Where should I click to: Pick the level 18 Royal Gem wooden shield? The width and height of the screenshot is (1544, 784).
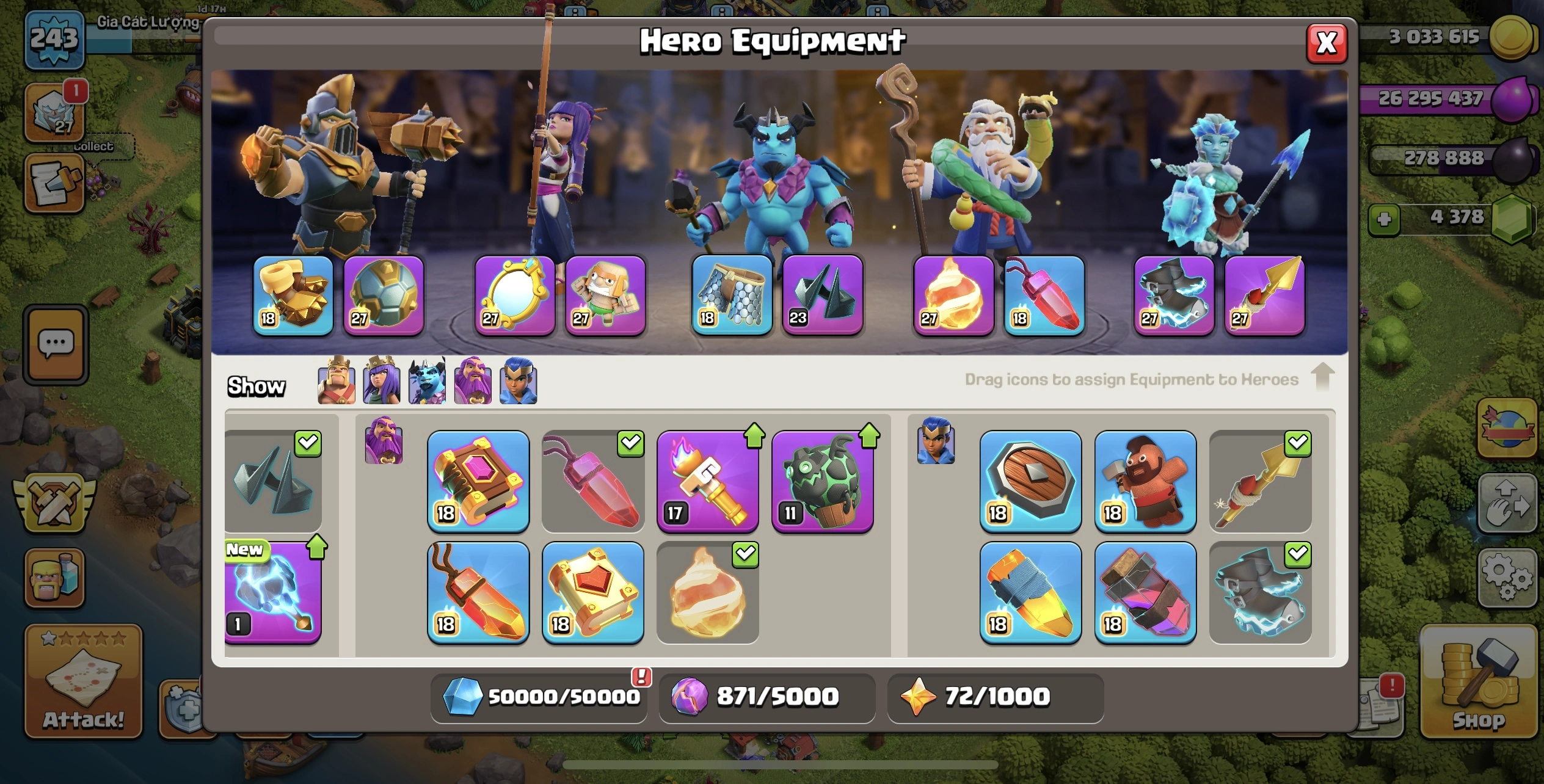coord(1030,482)
